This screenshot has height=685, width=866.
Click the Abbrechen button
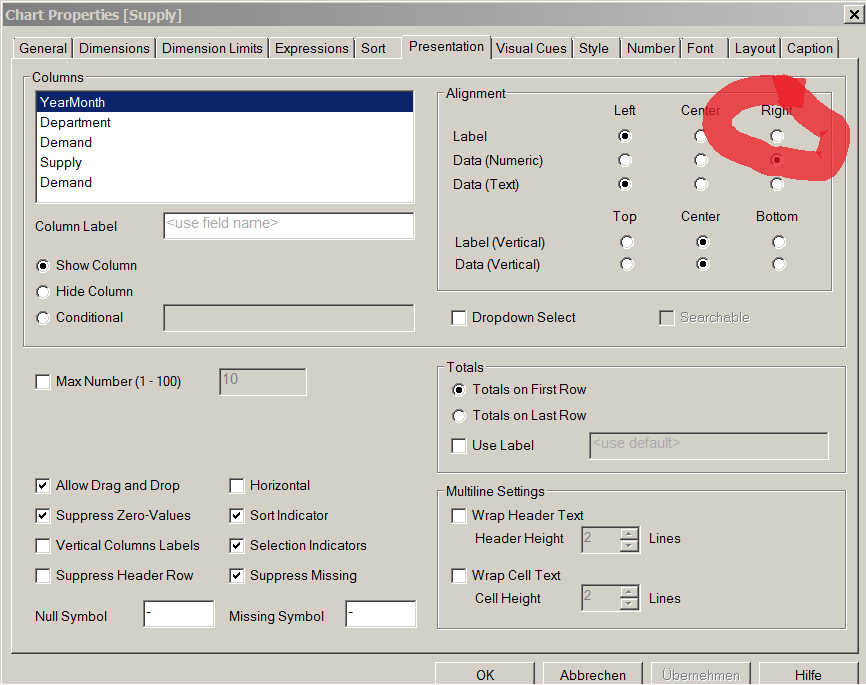[593, 675]
